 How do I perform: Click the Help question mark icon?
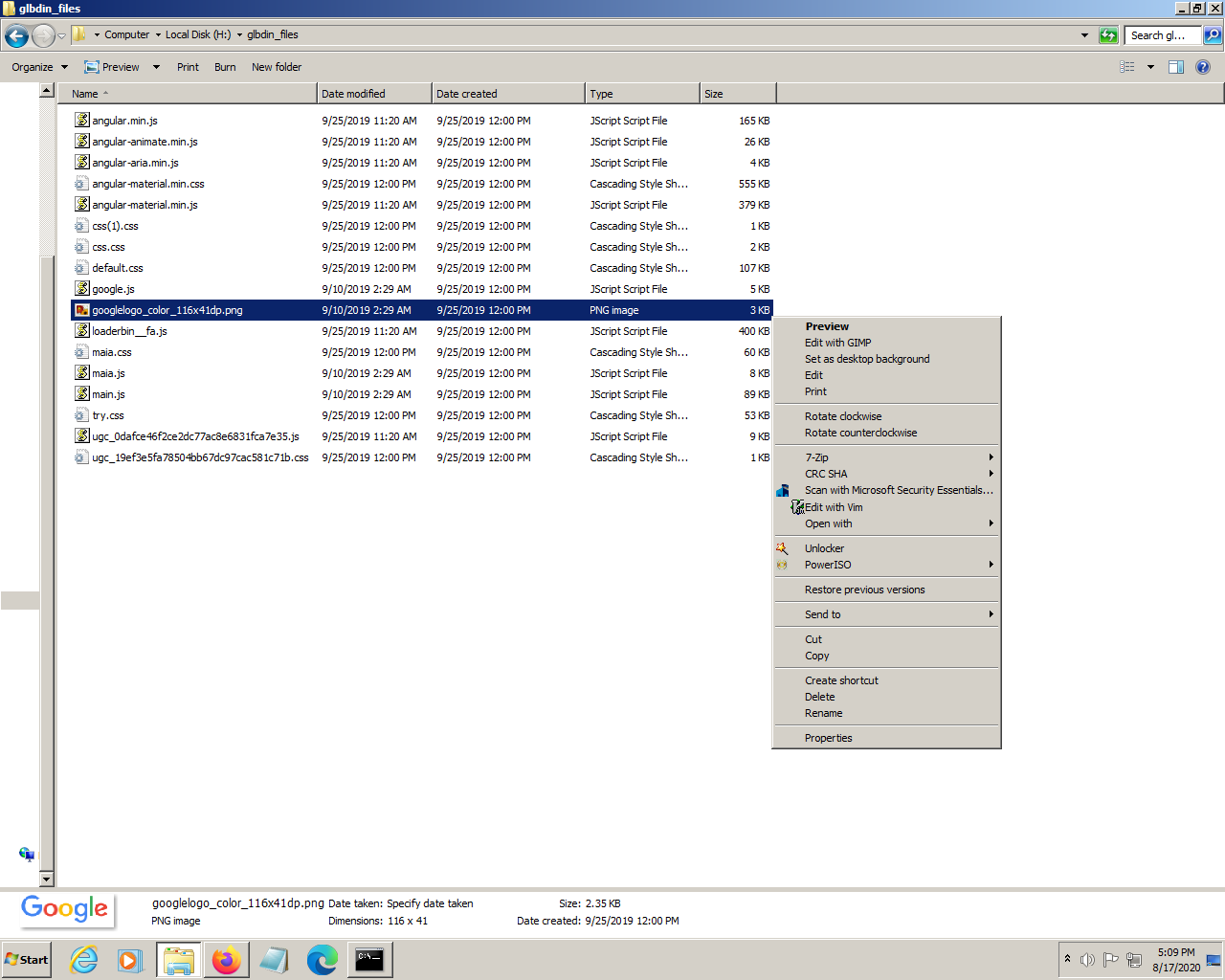(x=1203, y=67)
